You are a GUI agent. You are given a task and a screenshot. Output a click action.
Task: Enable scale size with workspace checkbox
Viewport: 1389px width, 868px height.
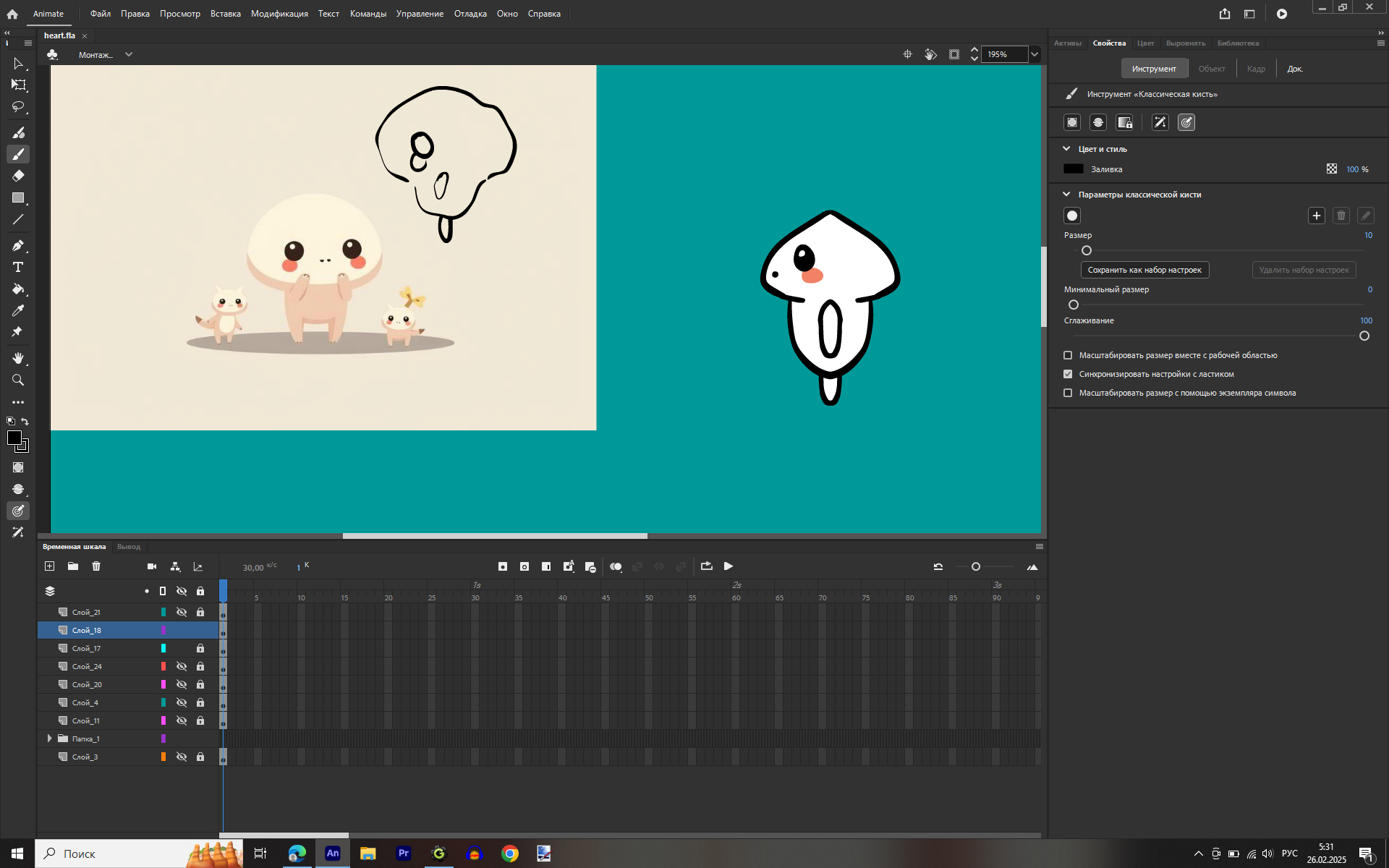[x=1068, y=355]
